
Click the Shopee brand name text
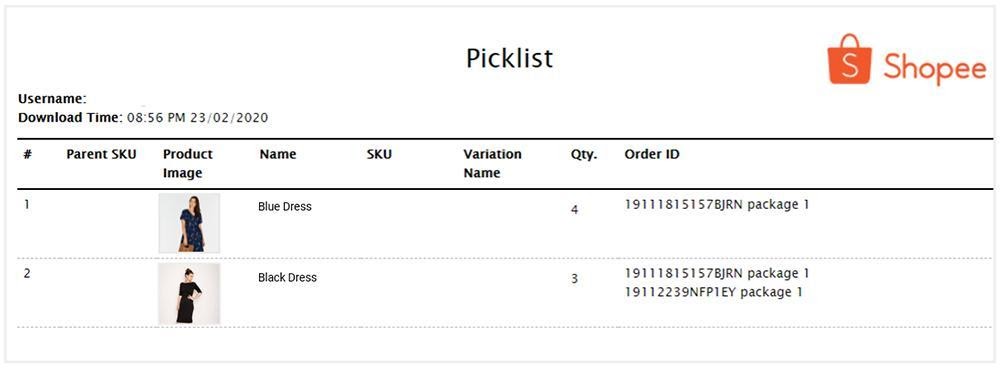tap(935, 68)
